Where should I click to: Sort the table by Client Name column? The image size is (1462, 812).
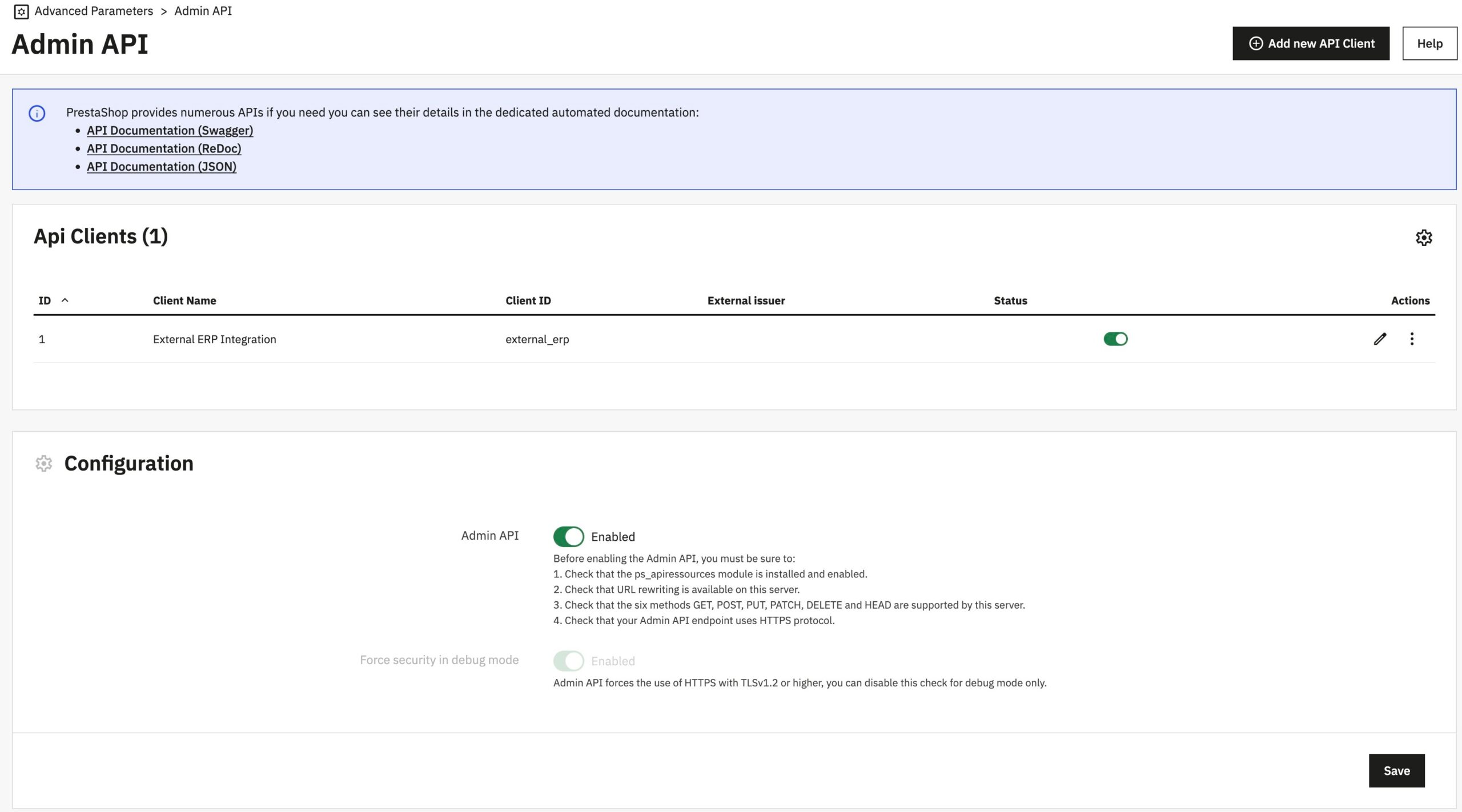(x=184, y=300)
